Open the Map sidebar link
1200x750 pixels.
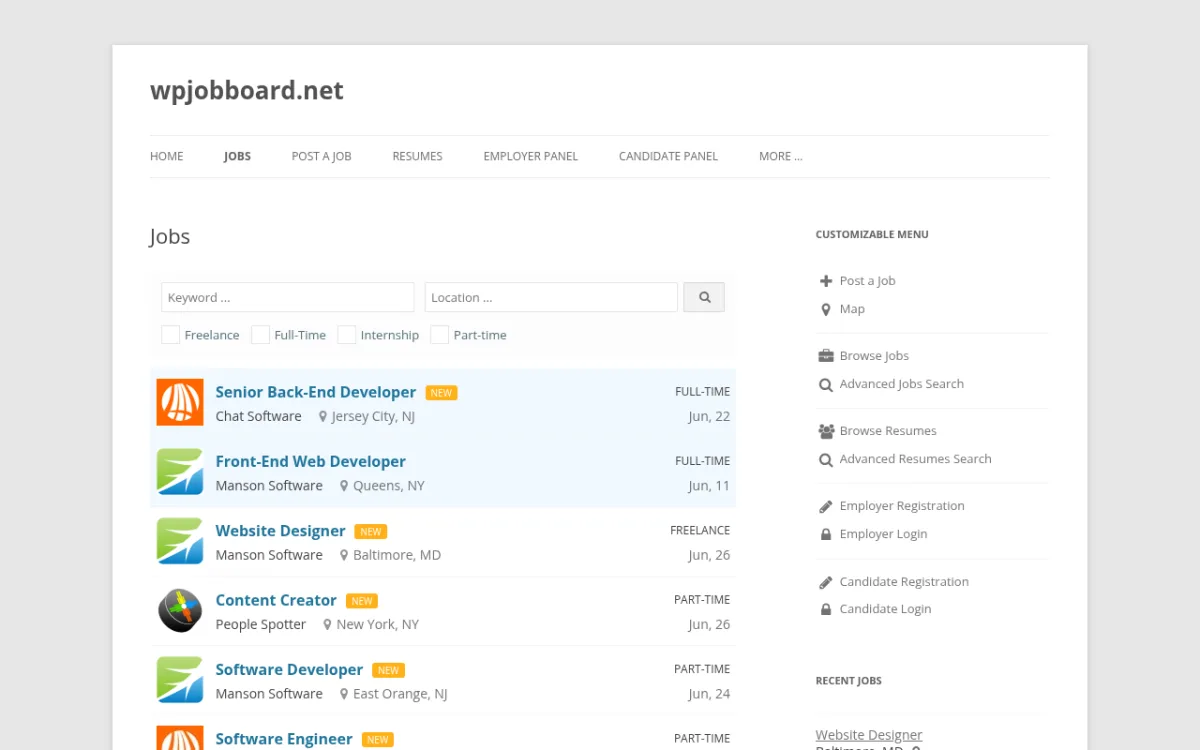[852, 309]
